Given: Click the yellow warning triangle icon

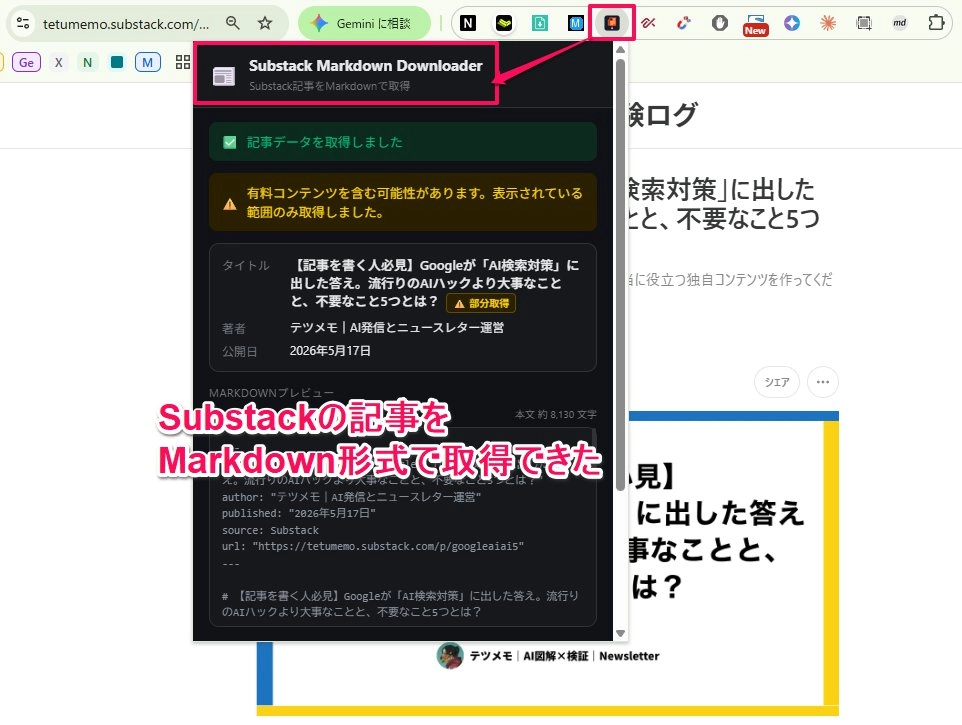Looking at the screenshot, I should click(229, 204).
